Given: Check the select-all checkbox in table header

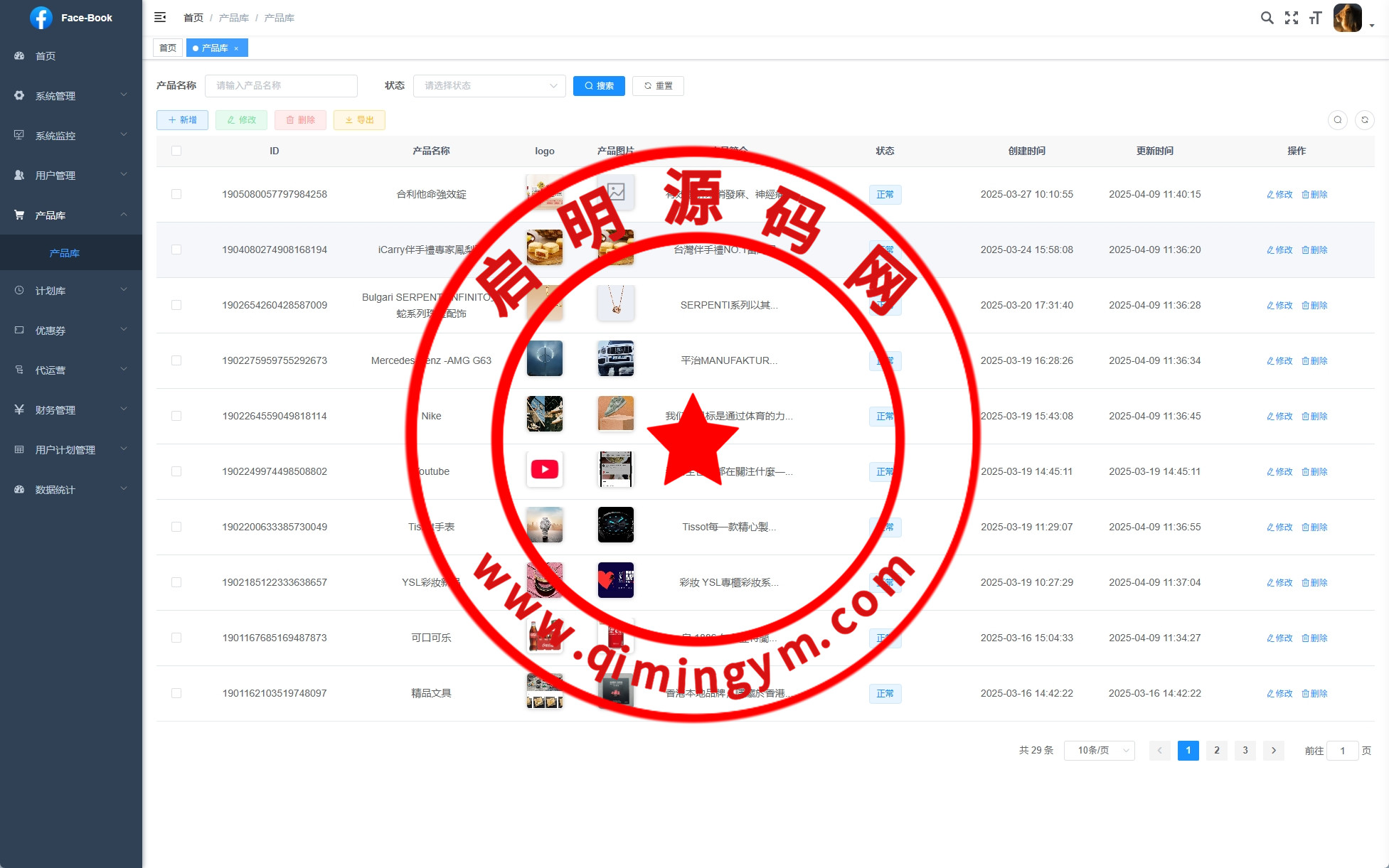Looking at the screenshot, I should [x=176, y=151].
